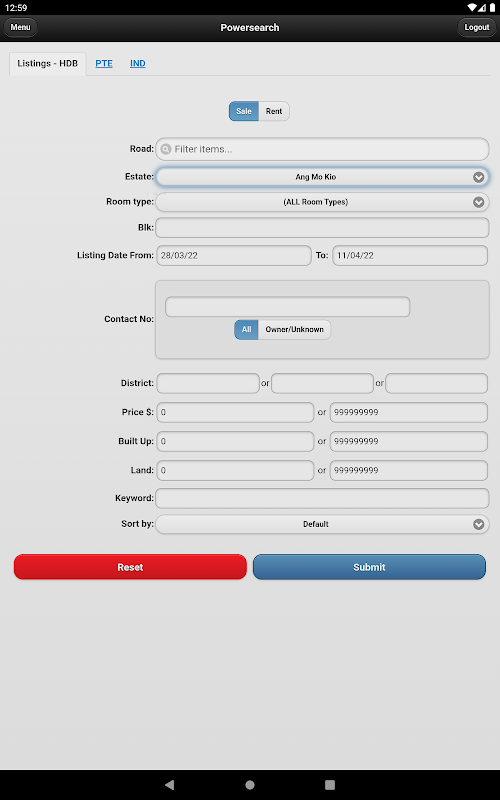
Task: Click the Powersearch title text
Action: 249,28
